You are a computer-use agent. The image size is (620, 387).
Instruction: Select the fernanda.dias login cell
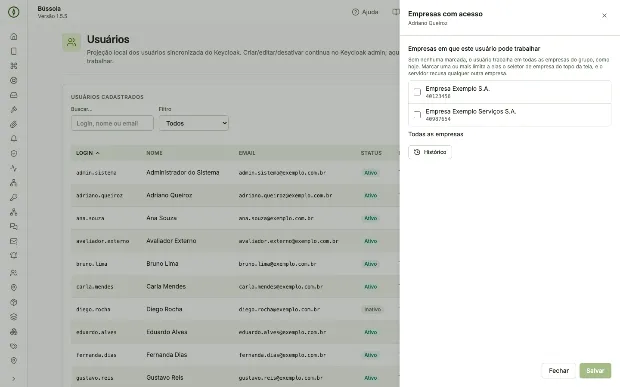(96, 355)
